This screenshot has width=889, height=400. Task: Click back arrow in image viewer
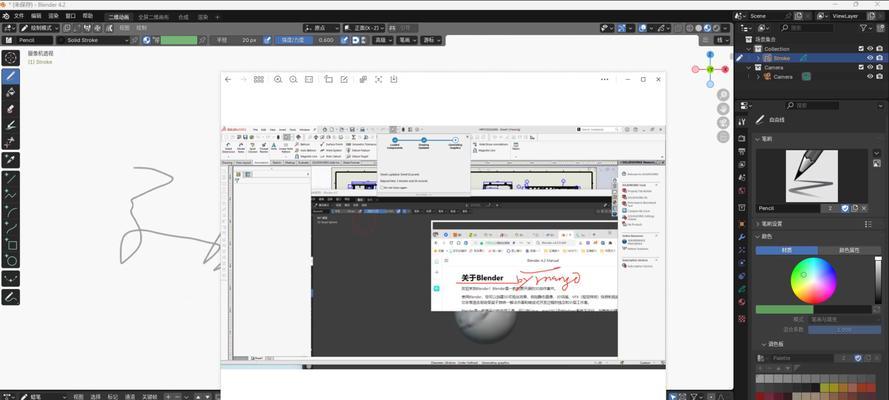(228, 79)
